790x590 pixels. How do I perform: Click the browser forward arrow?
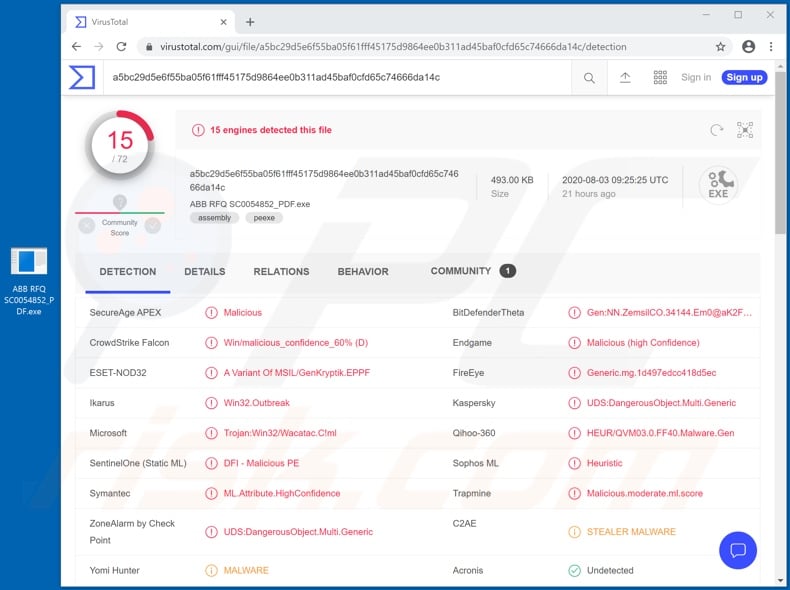tap(99, 47)
